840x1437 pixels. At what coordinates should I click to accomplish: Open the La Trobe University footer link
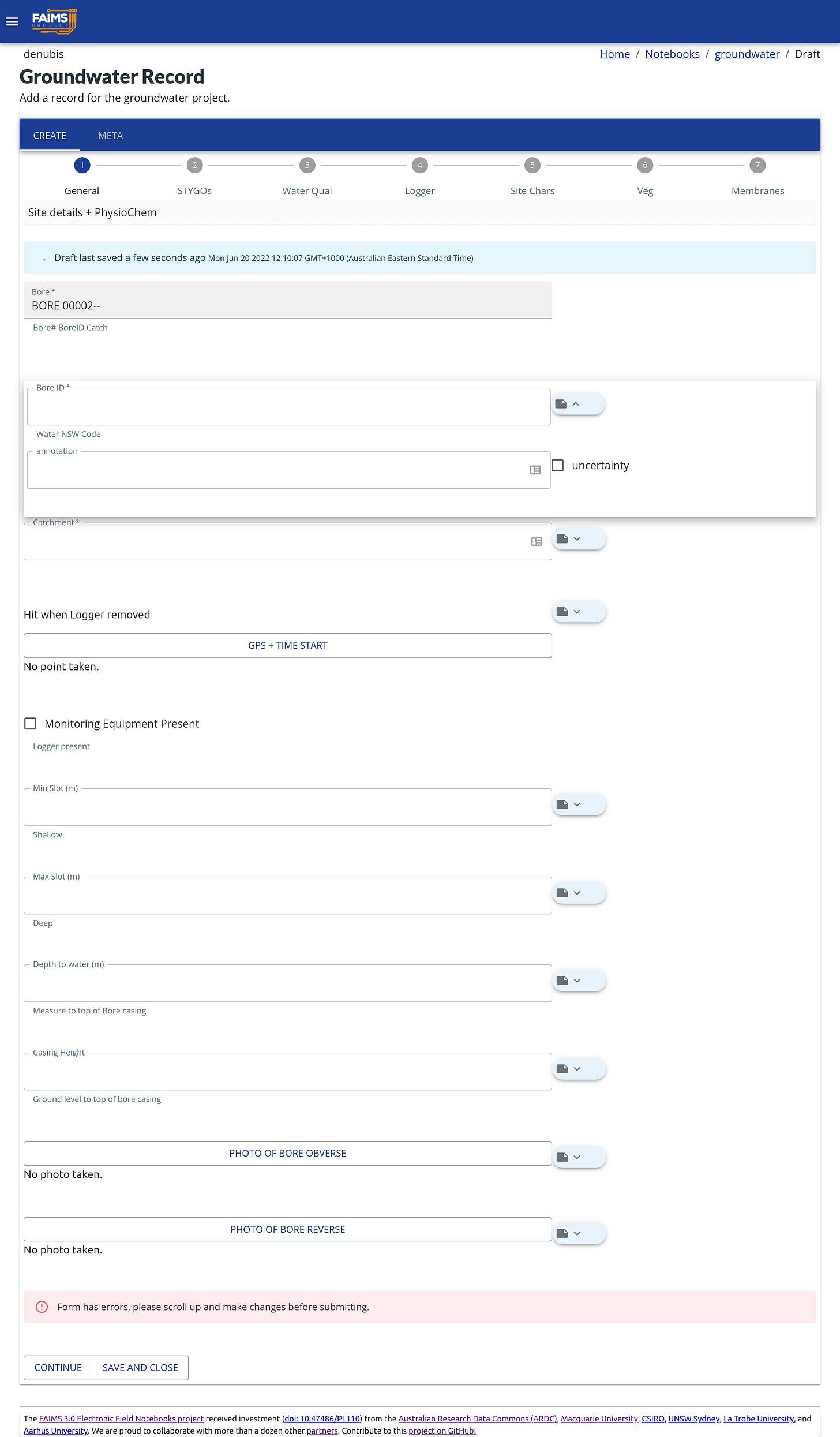pos(759,1419)
